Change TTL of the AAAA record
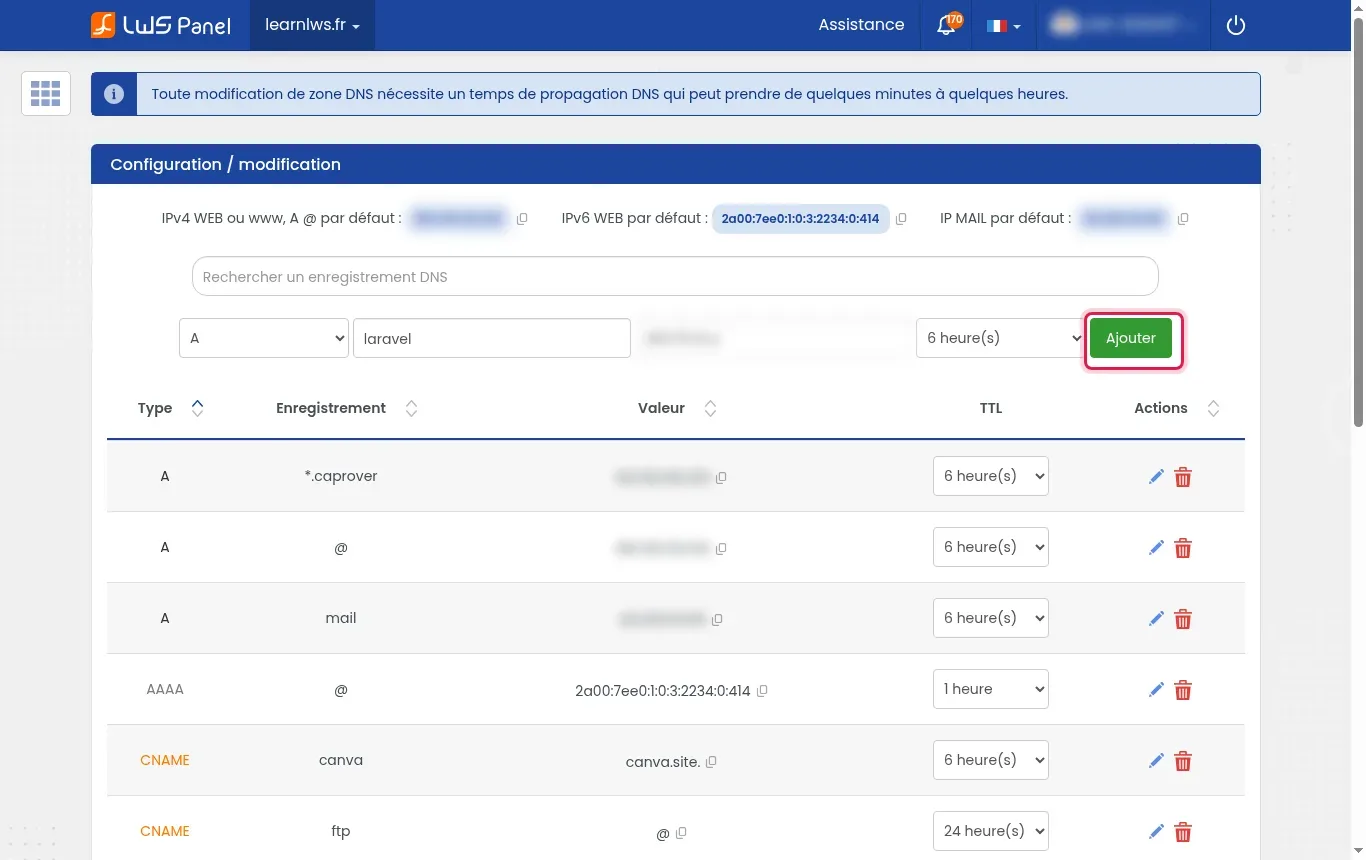This screenshot has height=860, width=1366. [991, 689]
